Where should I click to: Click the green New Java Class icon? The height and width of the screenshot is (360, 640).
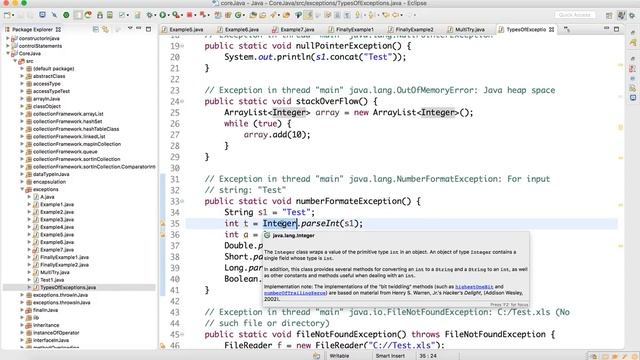[x=238, y=15]
